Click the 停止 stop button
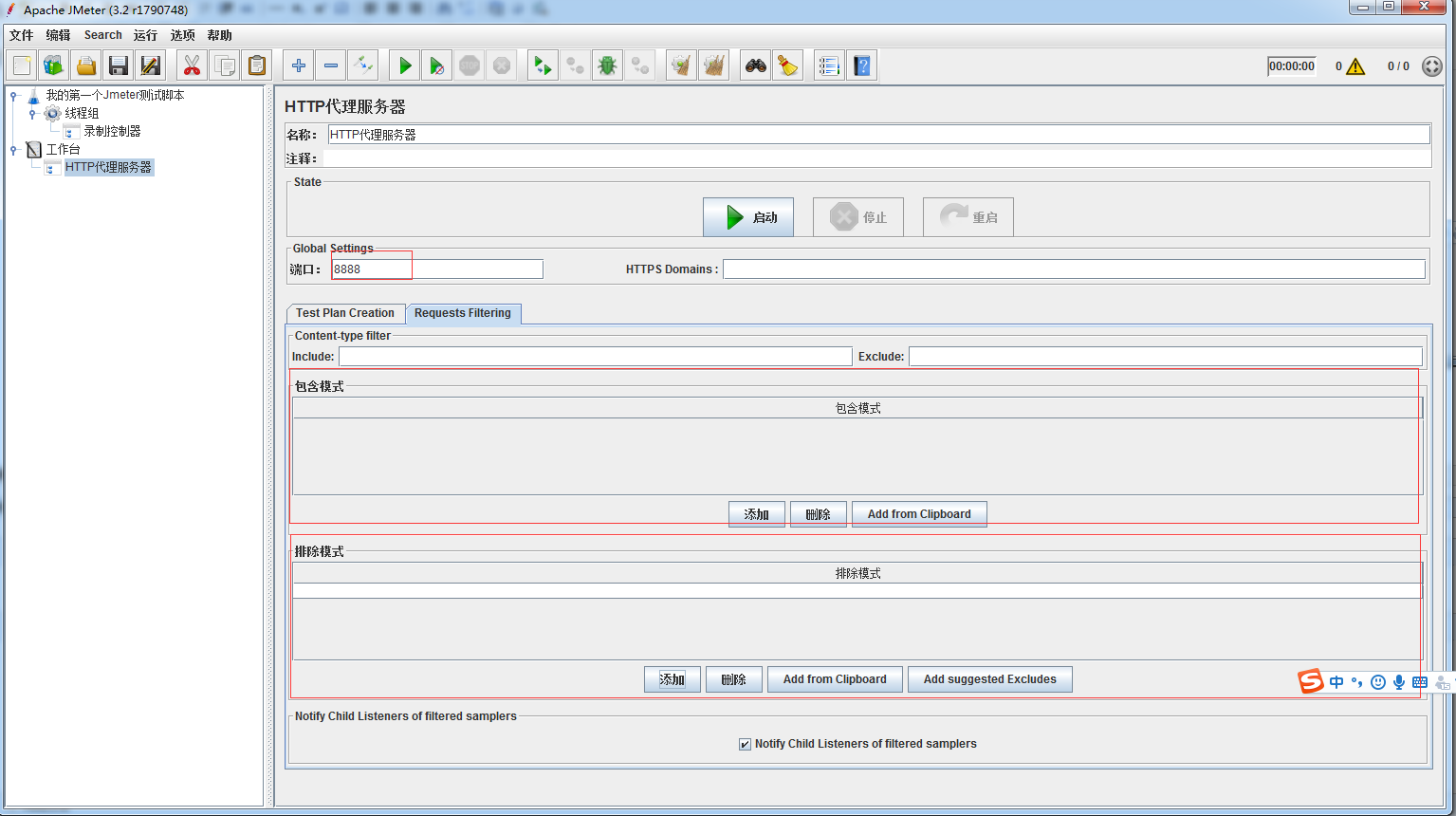This screenshot has height=816, width=1456. click(858, 217)
